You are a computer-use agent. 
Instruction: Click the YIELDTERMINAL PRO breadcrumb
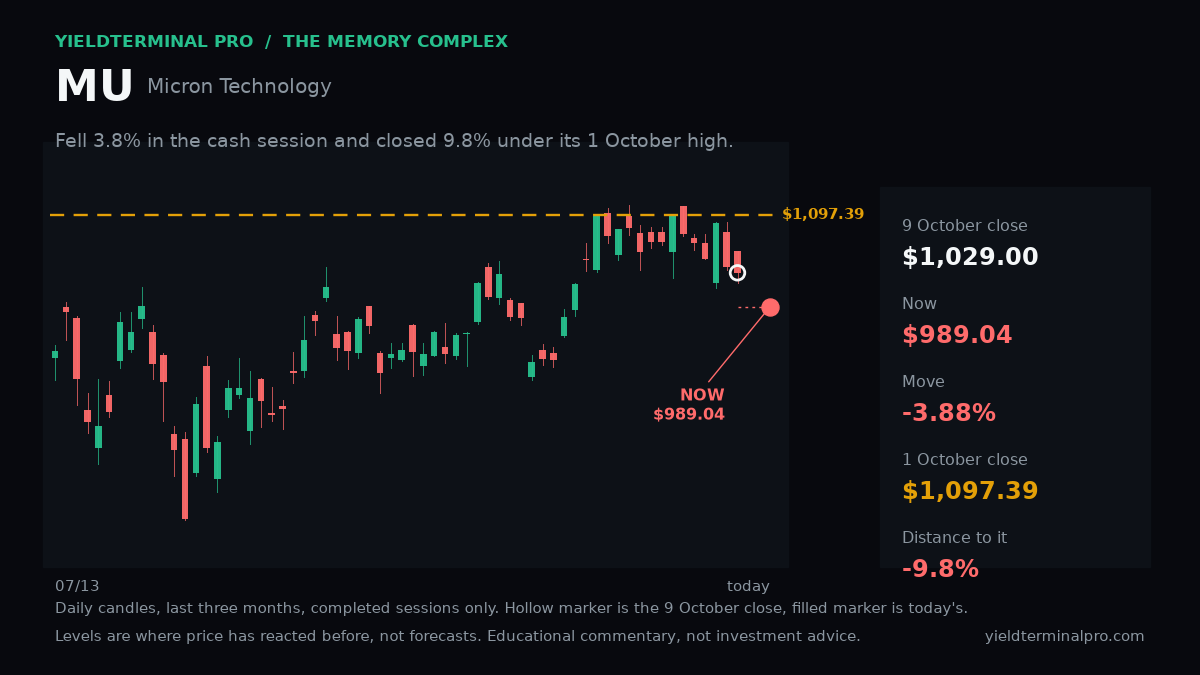[154, 42]
